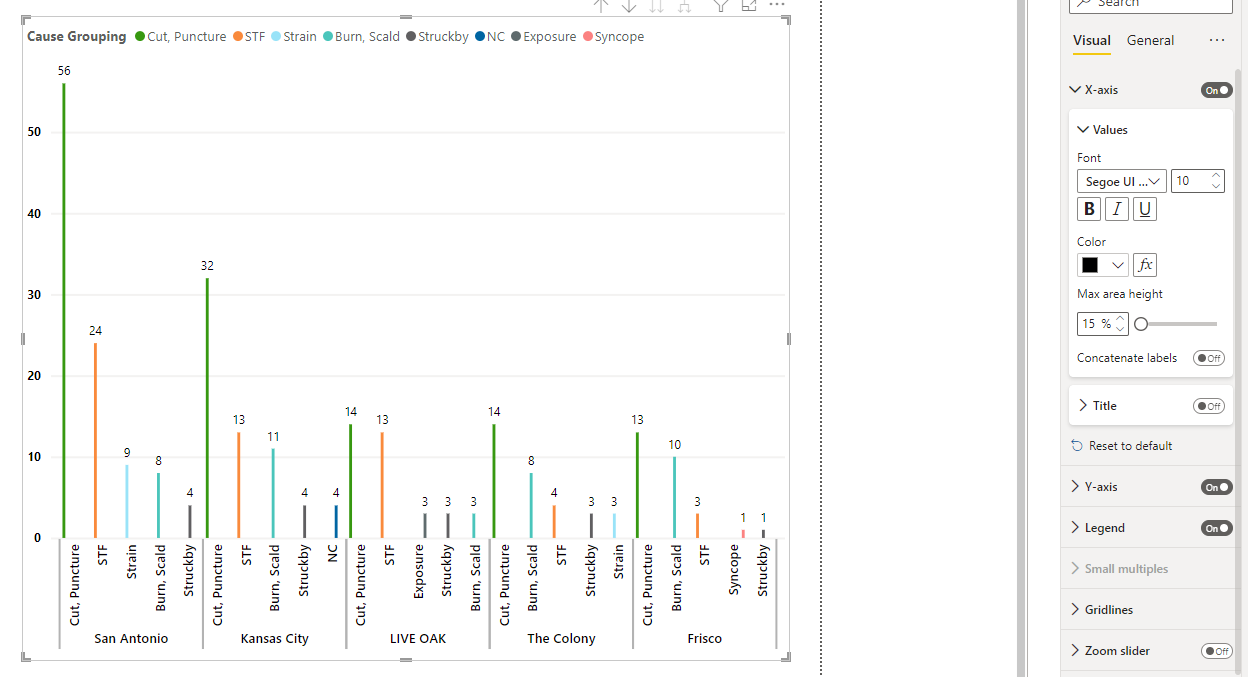Click the drill down arrow icon
The image size is (1248, 677).
point(629,5)
